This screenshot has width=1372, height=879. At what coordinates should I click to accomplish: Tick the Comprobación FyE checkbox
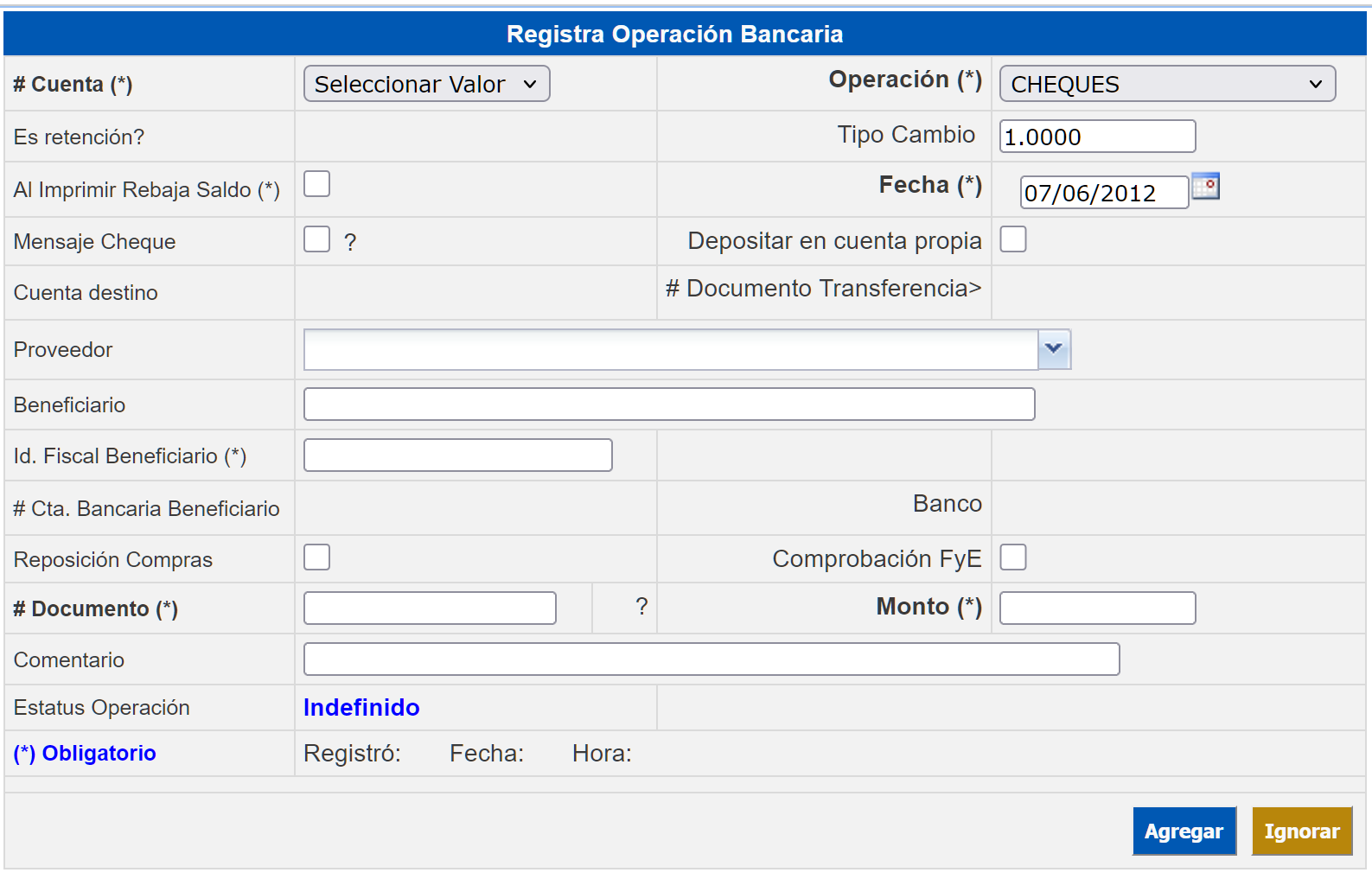1013,557
